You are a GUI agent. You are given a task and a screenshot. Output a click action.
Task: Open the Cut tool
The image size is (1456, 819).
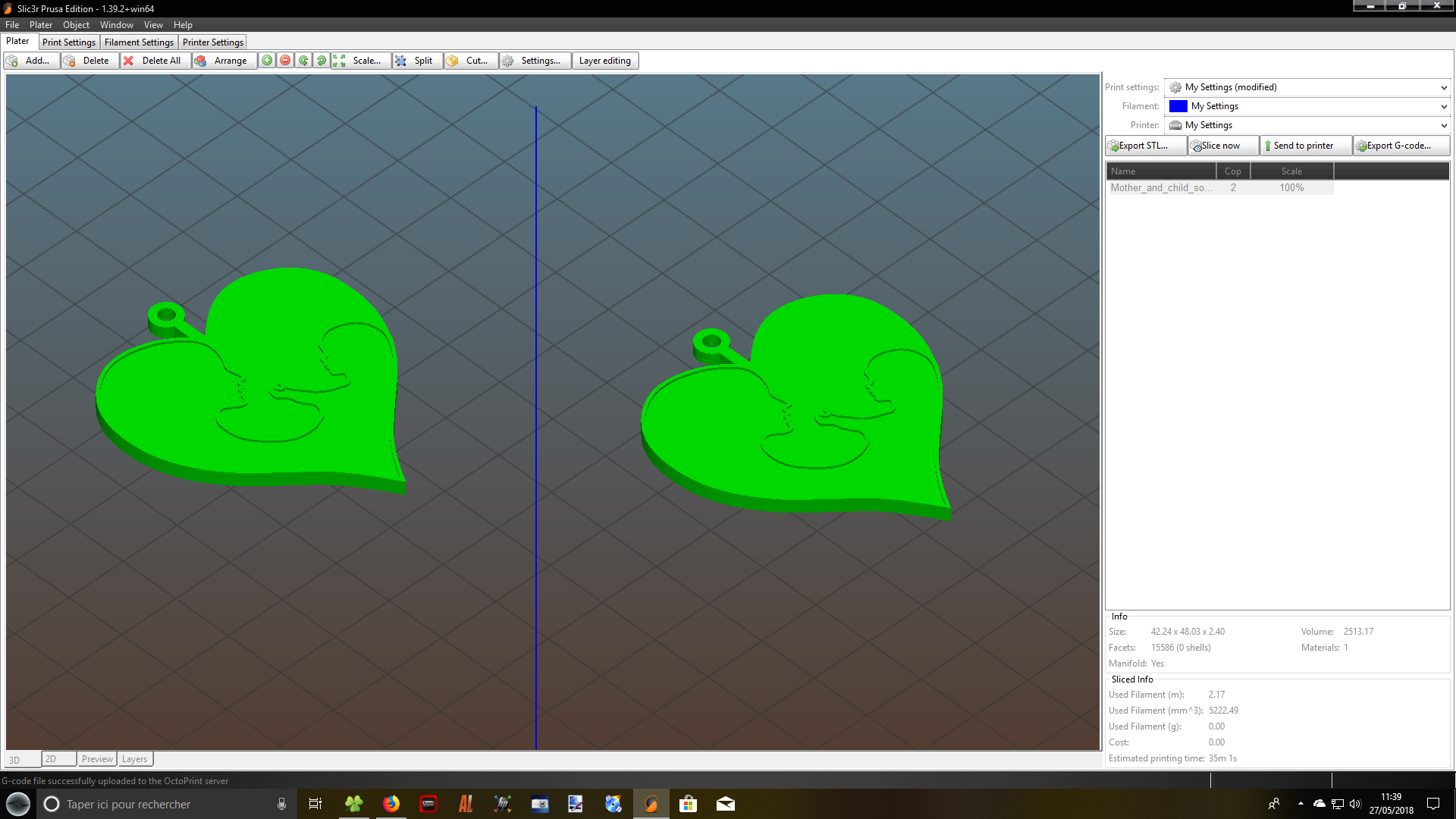tap(470, 61)
